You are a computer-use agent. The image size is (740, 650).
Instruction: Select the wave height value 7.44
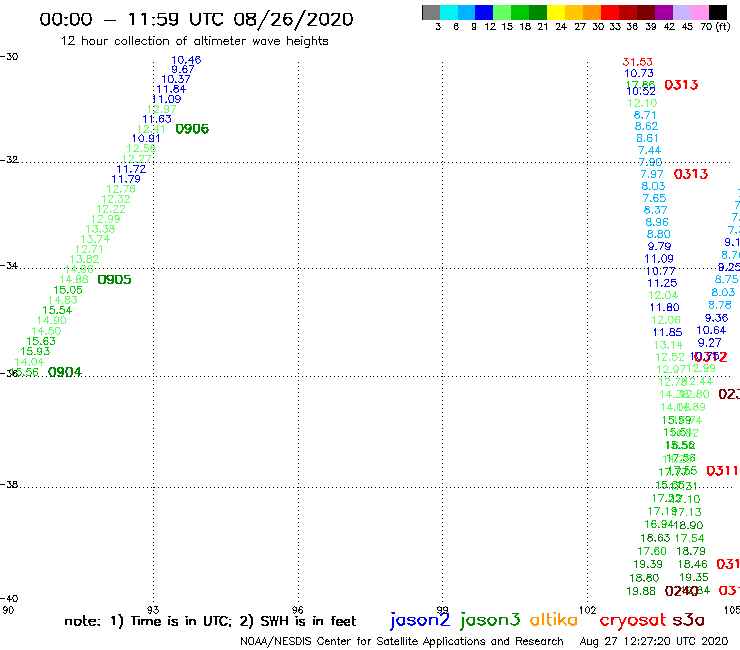(649, 151)
